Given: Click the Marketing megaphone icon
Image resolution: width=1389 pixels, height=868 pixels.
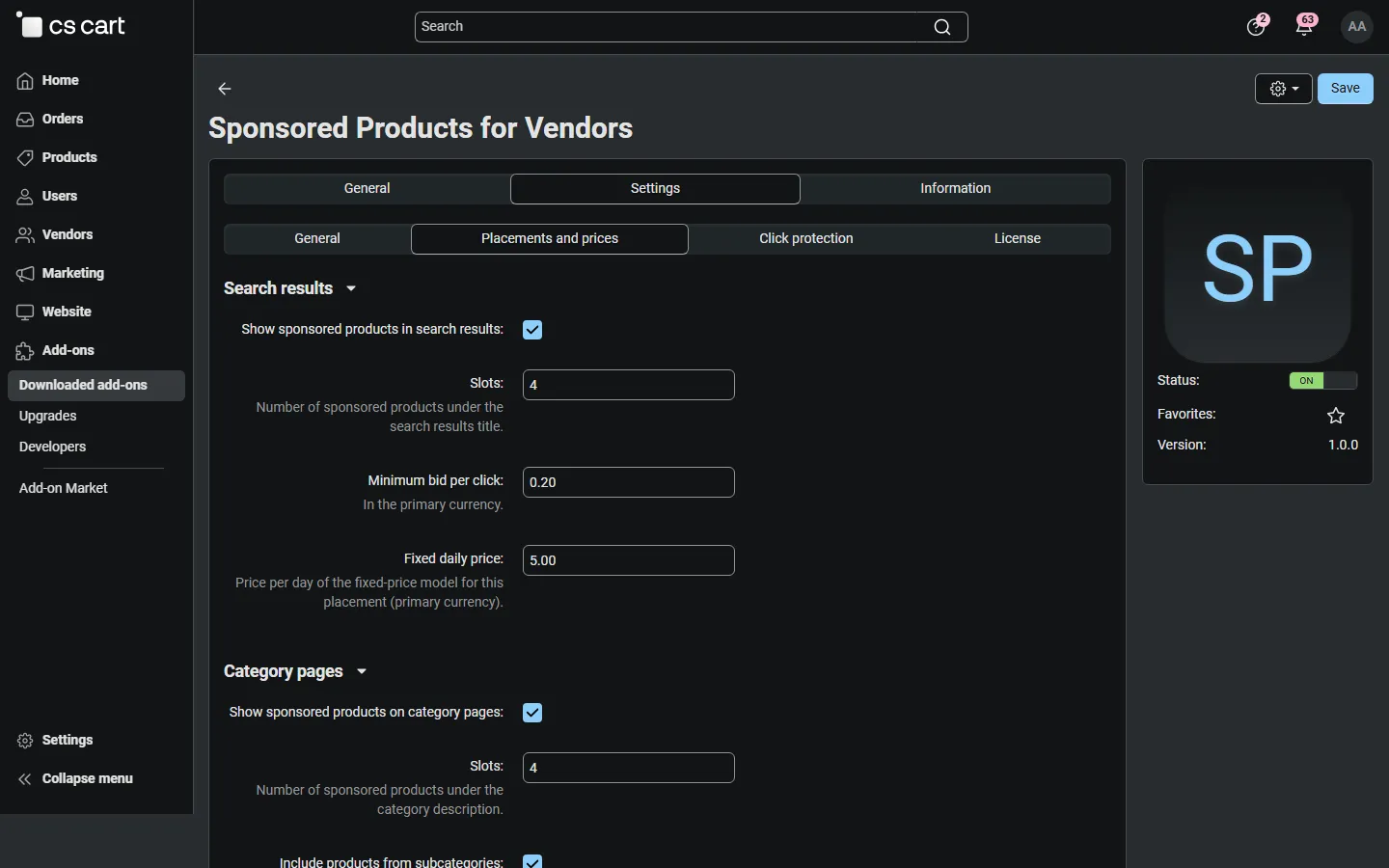Looking at the screenshot, I should (25, 274).
